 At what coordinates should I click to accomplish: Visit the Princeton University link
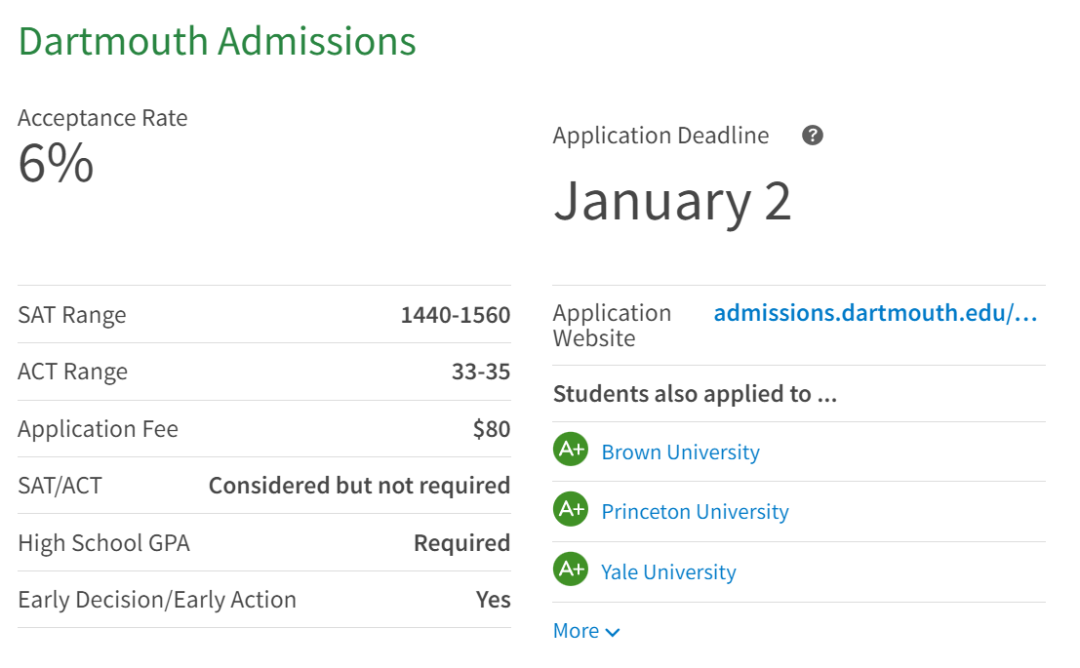click(695, 512)
